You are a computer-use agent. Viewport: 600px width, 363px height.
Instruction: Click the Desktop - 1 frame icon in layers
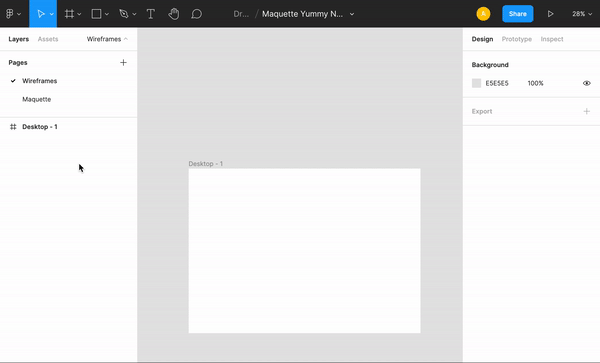click(x=13, y=127)
